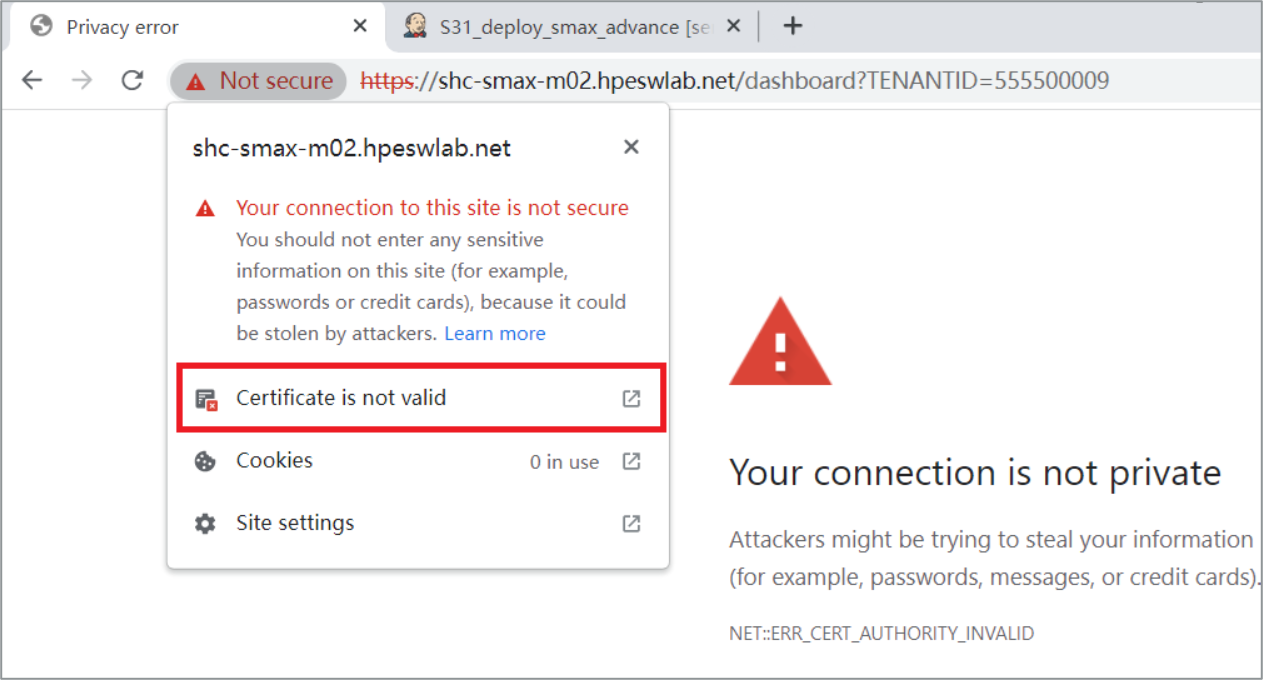Click the Not secure warning chip
The height and width of the screenshot is (680, 1263).
(259, 81)
